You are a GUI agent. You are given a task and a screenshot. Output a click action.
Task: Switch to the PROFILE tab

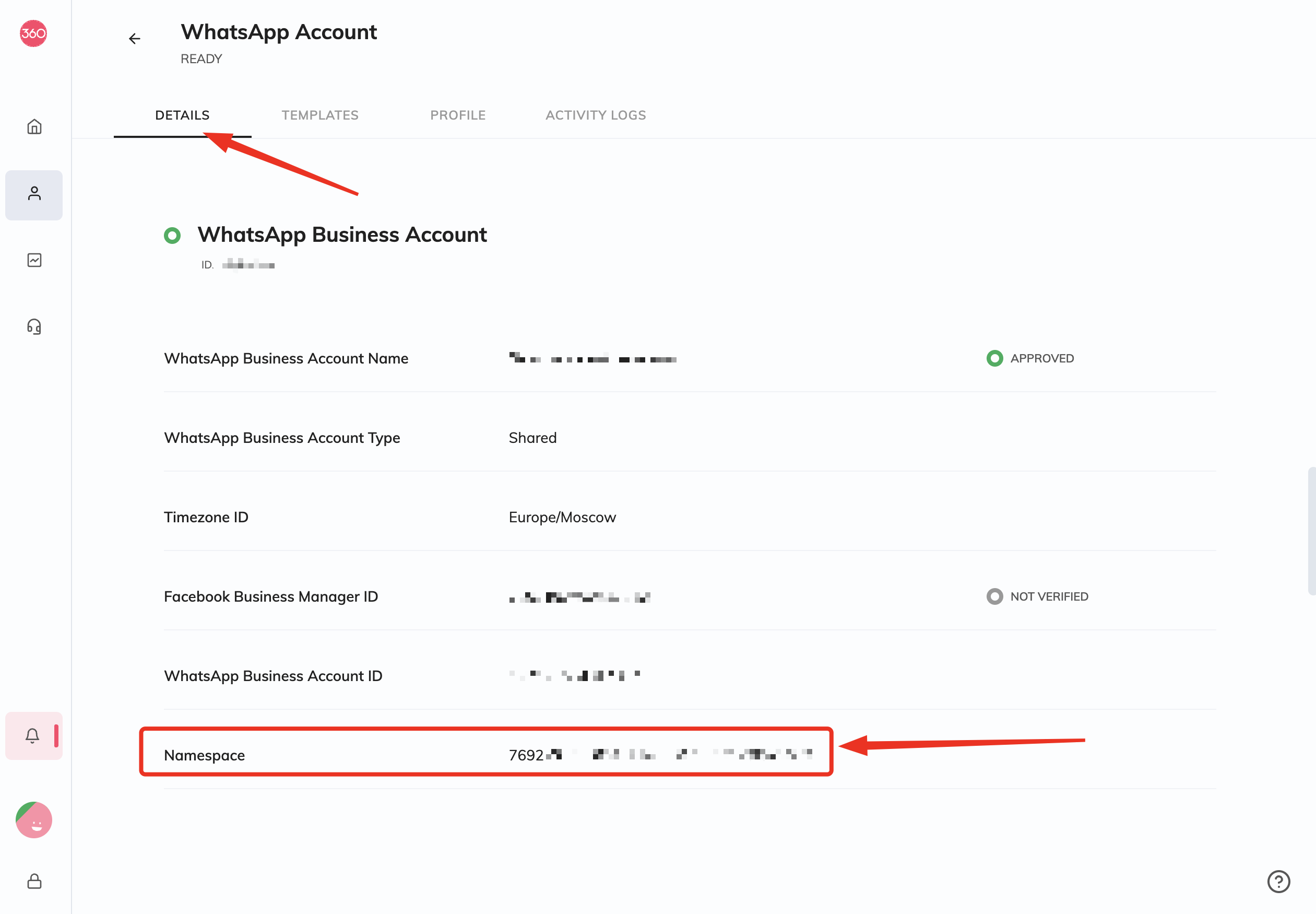coord(458,115)
